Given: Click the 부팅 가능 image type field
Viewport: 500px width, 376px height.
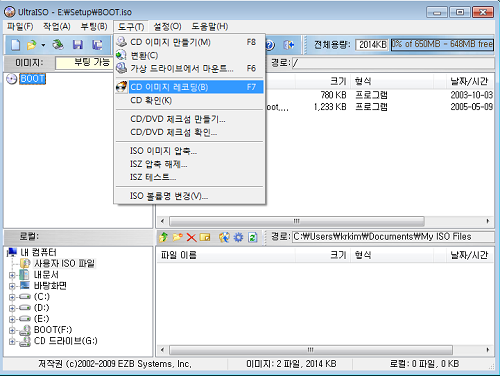Looking at the screenshot, I should (x=84, y=63).
